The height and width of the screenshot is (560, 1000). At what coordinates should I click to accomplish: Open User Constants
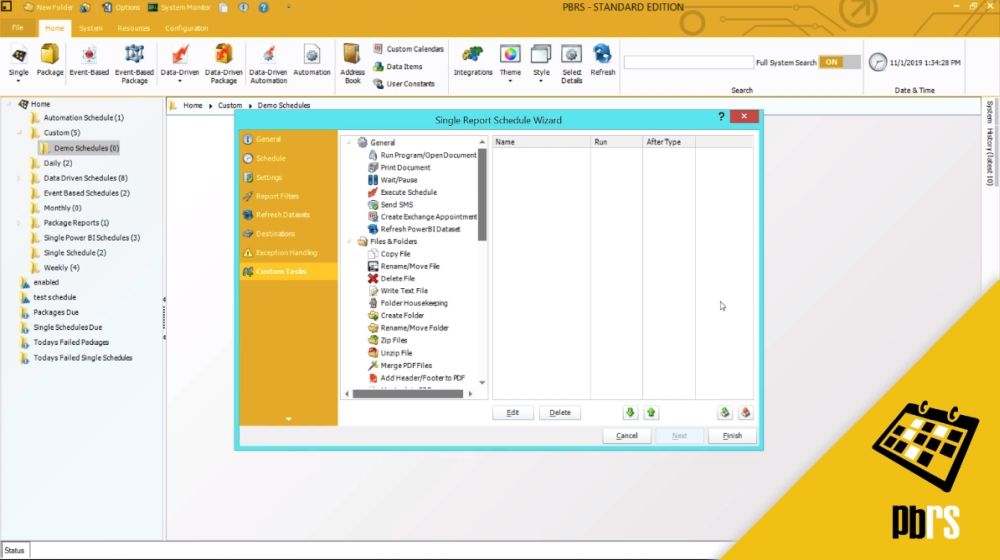pyautogui.click(x=404, y=84)
